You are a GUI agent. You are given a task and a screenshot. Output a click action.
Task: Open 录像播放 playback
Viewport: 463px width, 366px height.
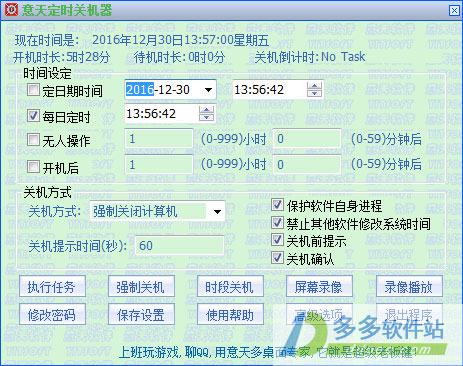[409, 287]
